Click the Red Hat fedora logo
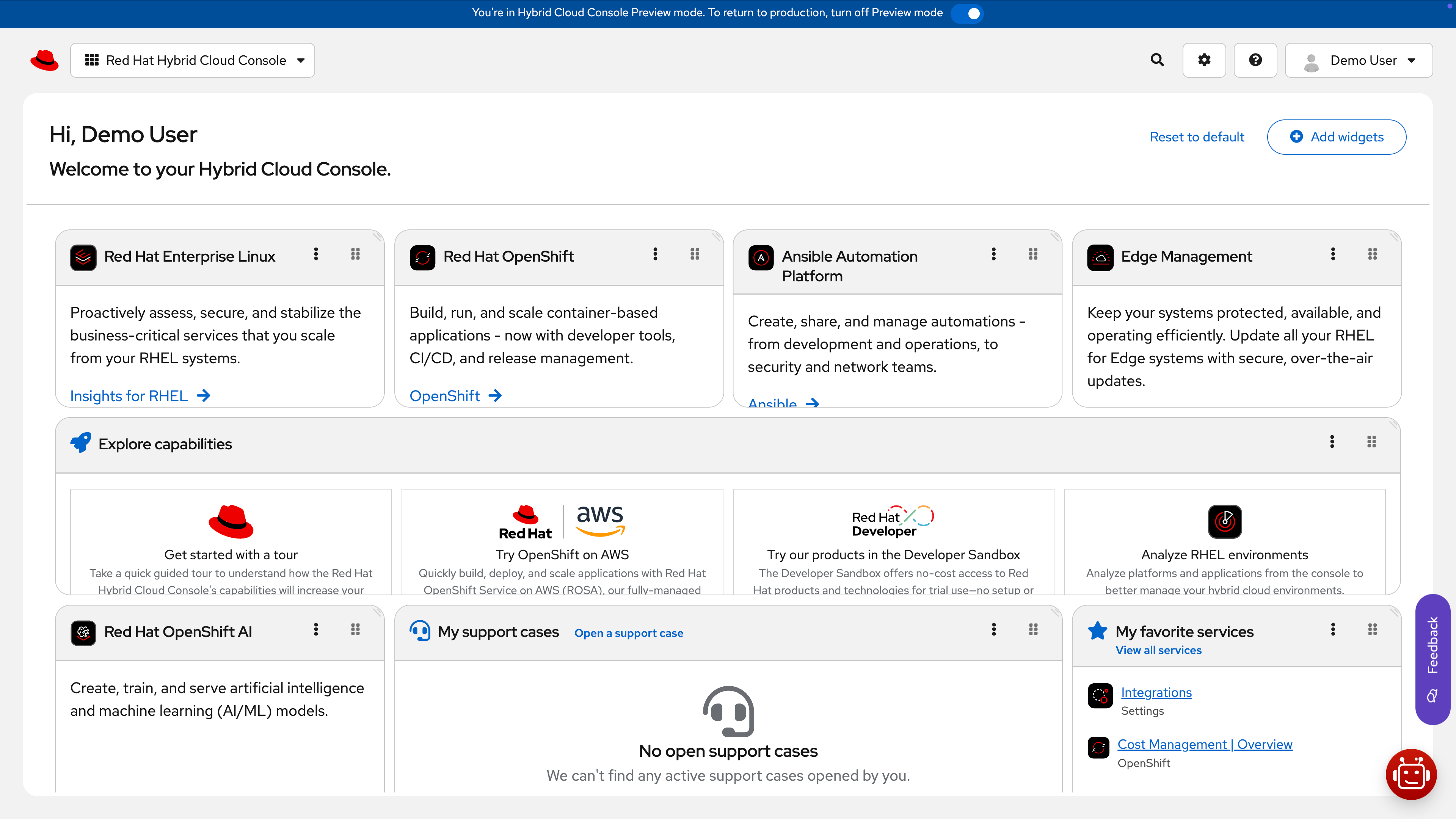 click(x=45, y=60)
